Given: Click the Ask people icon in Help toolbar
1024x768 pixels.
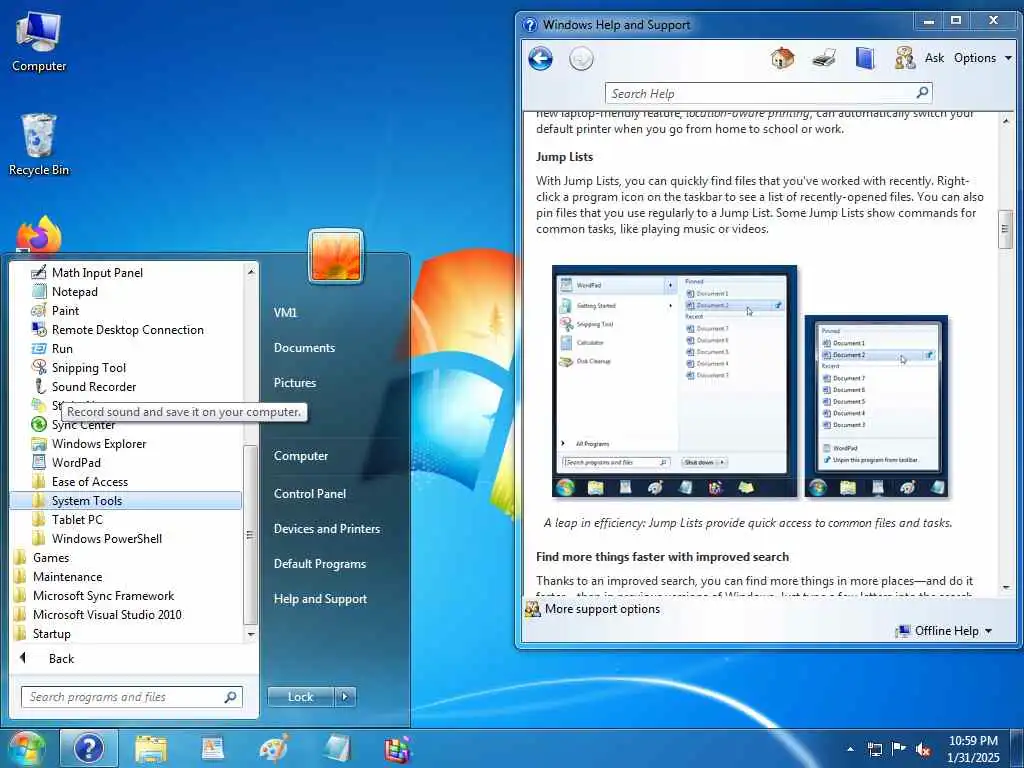Looking at the screenshot, I should pyautogui.click(x=904, y=58).
